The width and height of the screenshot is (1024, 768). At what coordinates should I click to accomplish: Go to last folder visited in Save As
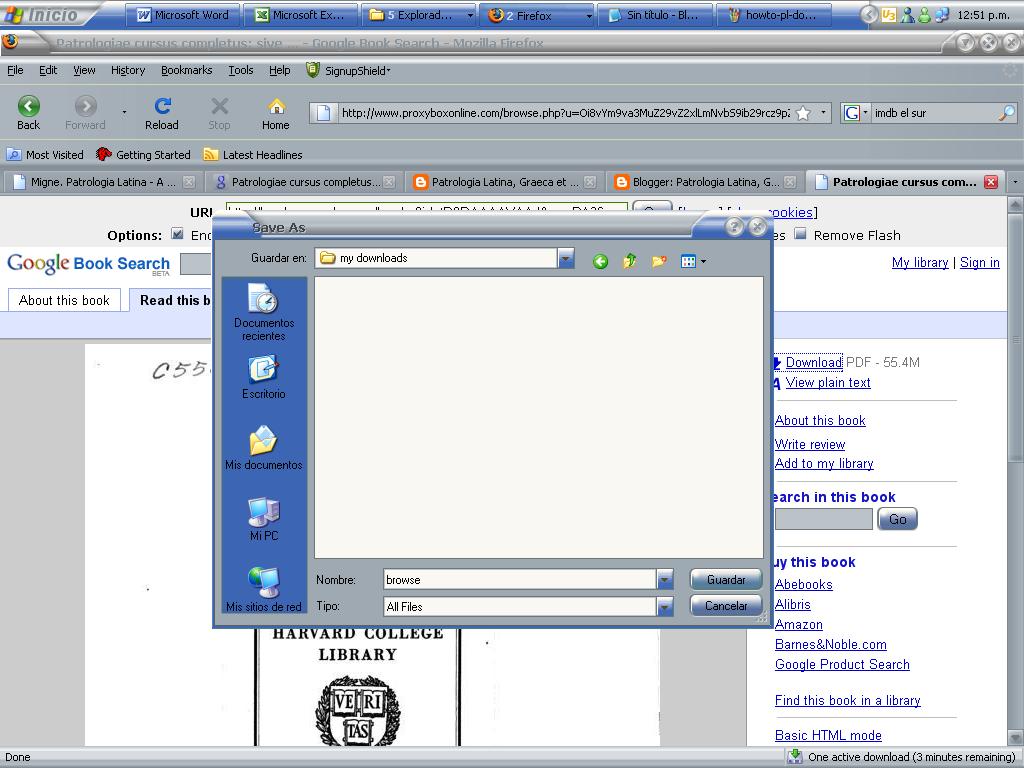point(600,261)
